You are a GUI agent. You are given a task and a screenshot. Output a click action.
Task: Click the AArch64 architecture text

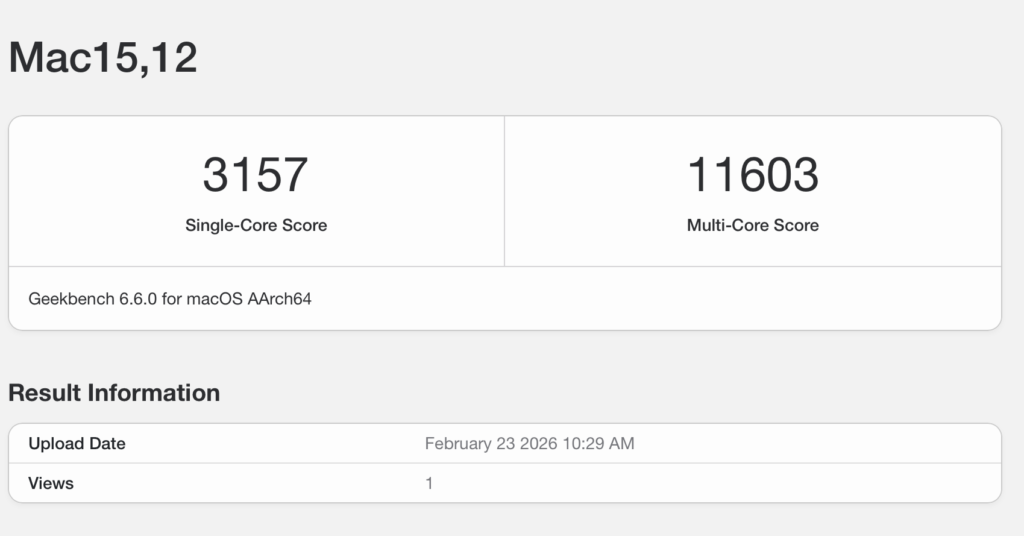point(277,298)
